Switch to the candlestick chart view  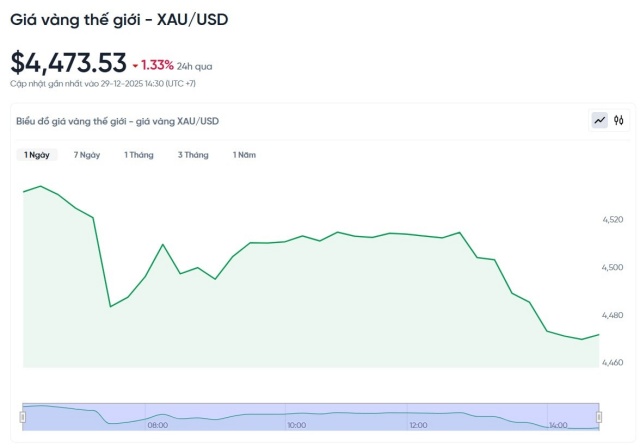coord(619,120)
